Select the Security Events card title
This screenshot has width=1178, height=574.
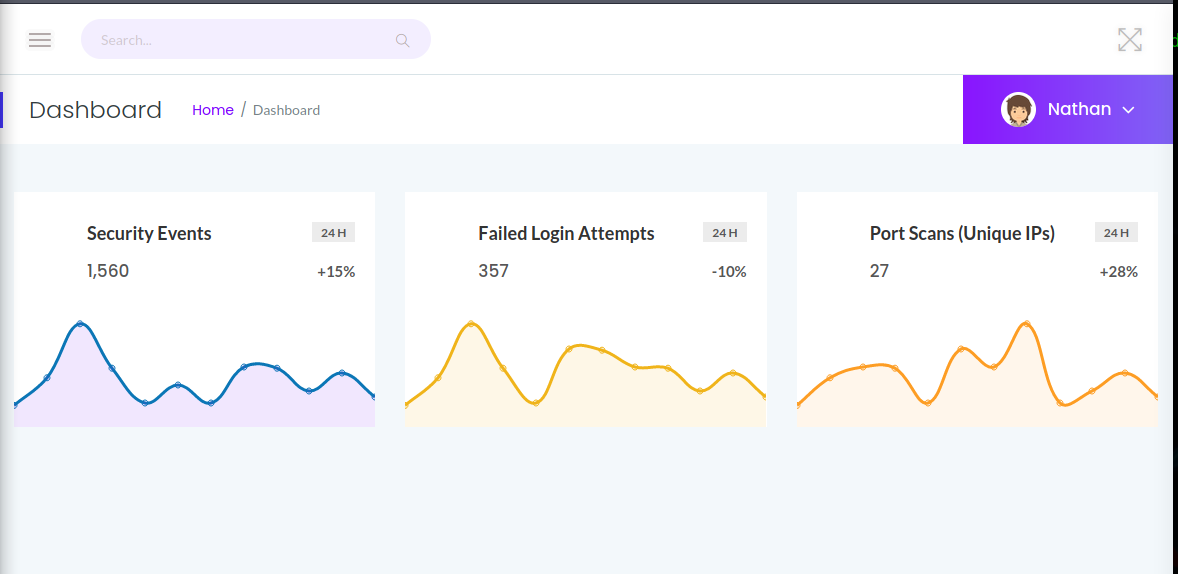[149, 233]
